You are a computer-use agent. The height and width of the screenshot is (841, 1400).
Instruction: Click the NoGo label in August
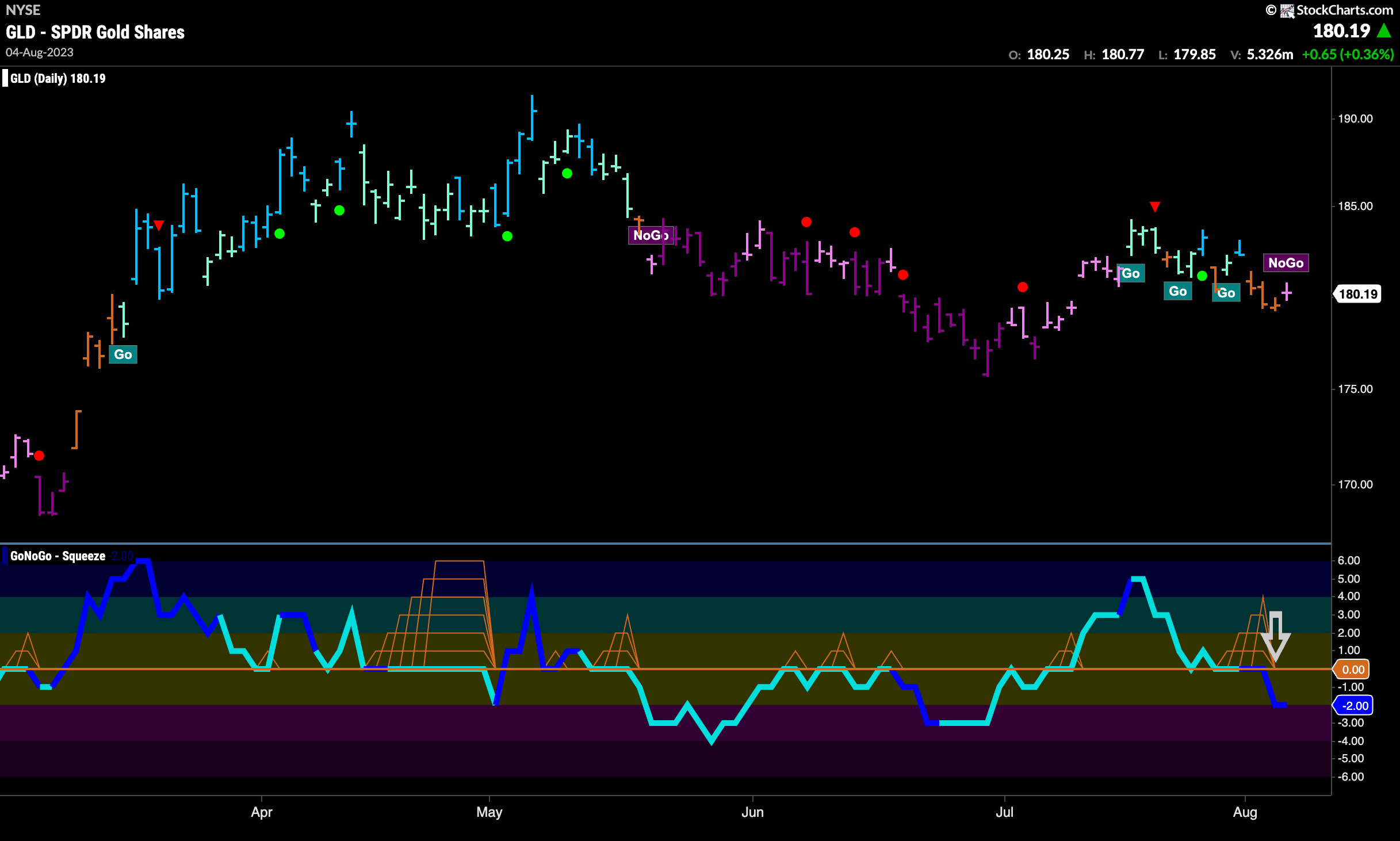click(x=1286, y=263)
